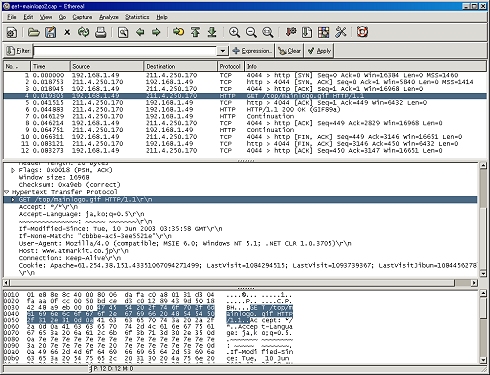Open the filter history dropdown arrow
490x375 pixels.
[x=222, y=51]
